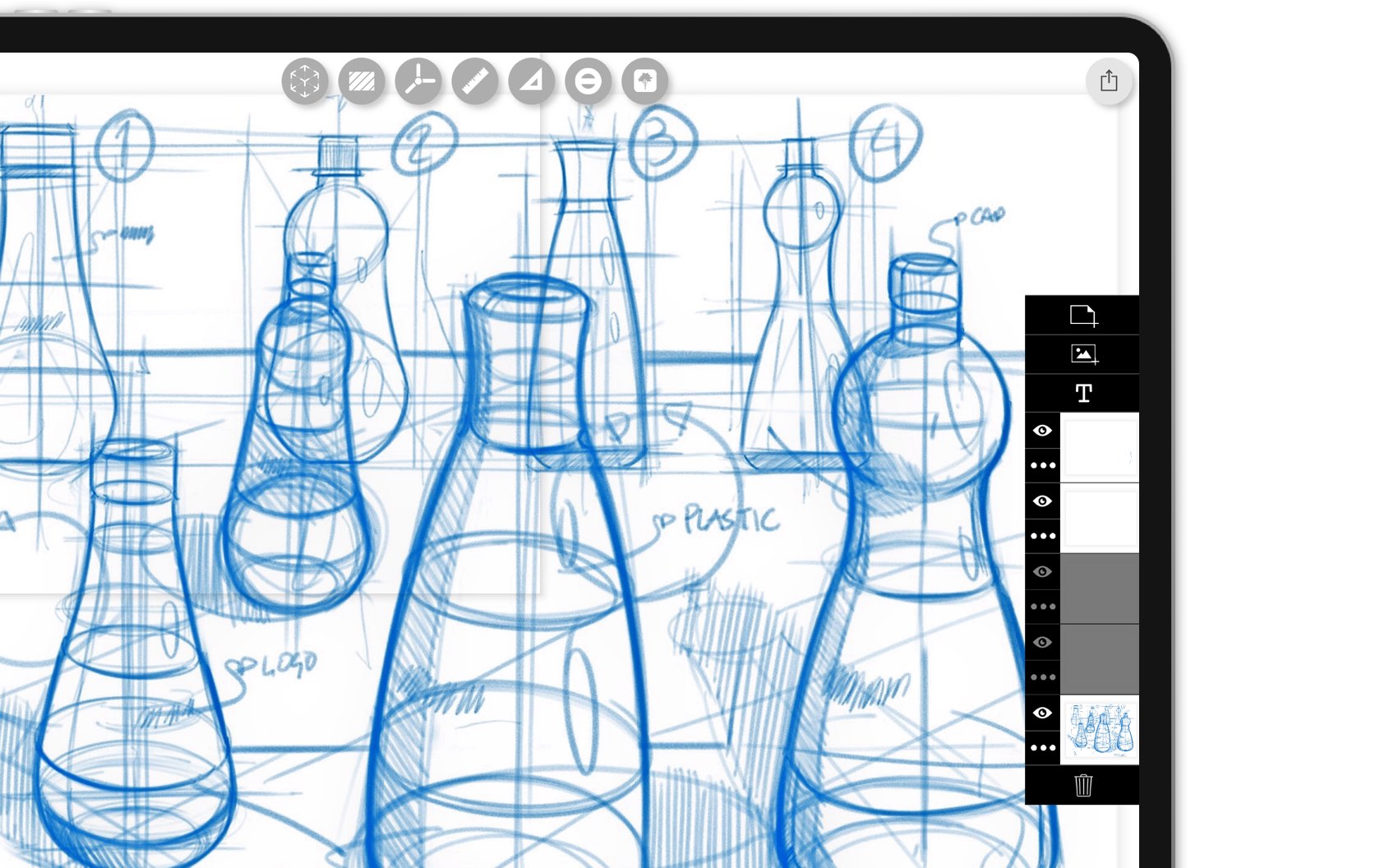Screen dimensions: 1389x868
Task: Select the first gray layer thumbnail
Action: 1100,589
